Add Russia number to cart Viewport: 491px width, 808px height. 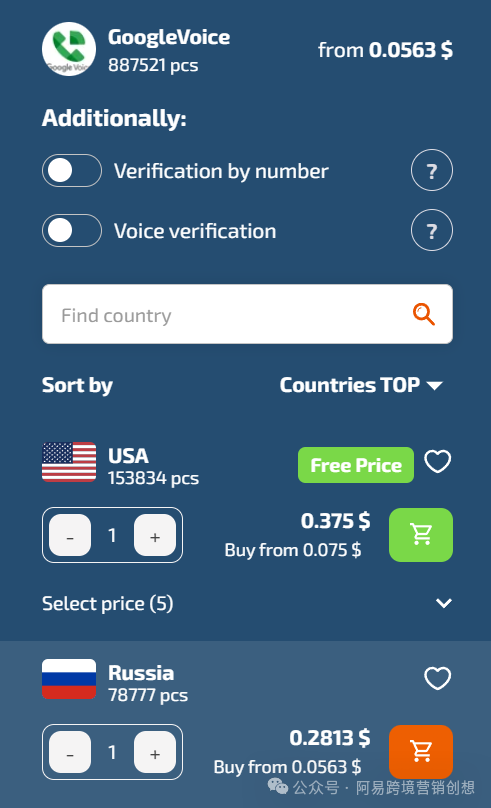421,752
